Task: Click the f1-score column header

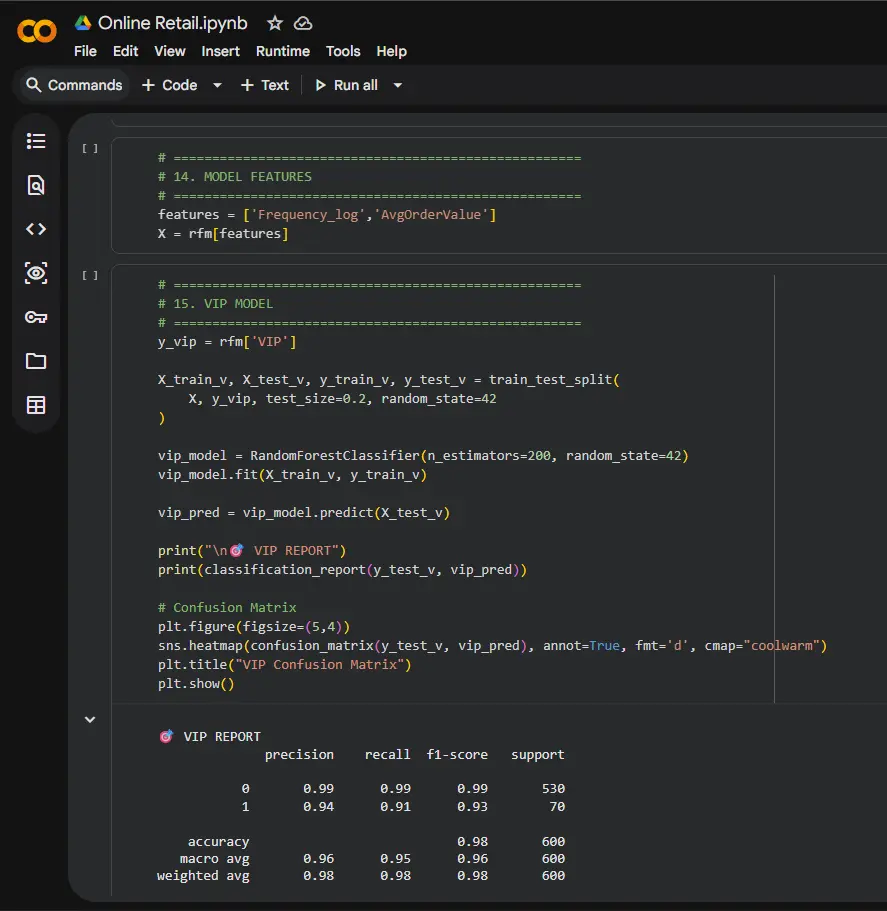Action: click(457, 755)
